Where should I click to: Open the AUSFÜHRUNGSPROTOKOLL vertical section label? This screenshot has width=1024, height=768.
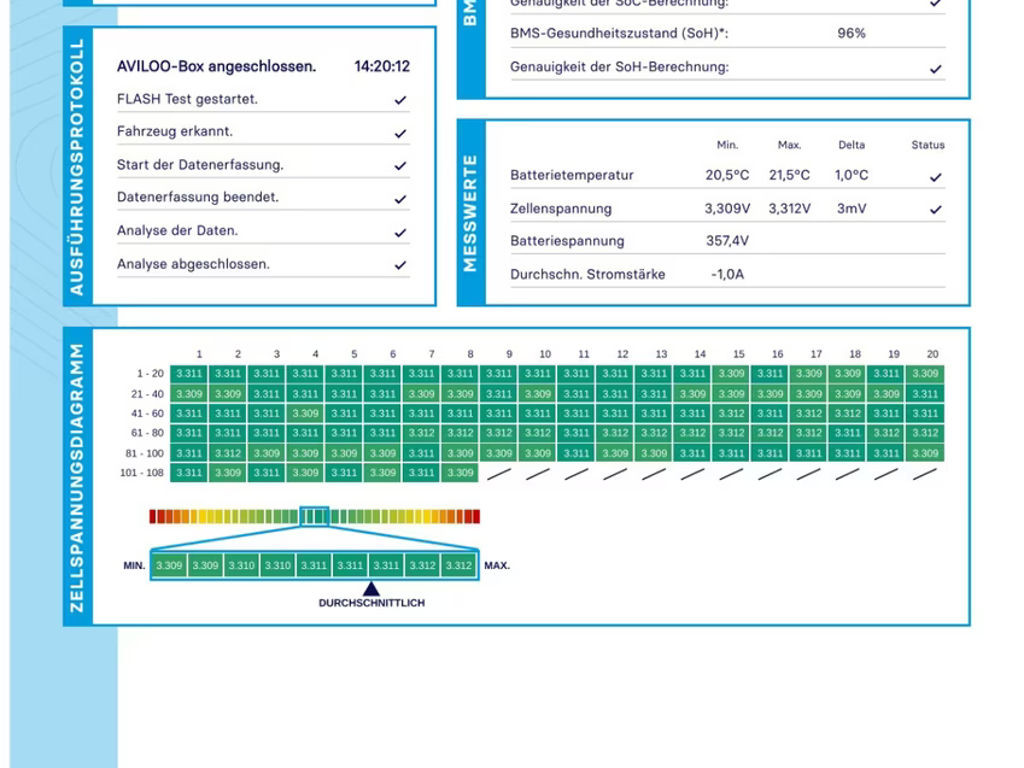pyautogui.click(x=77, y=166)
